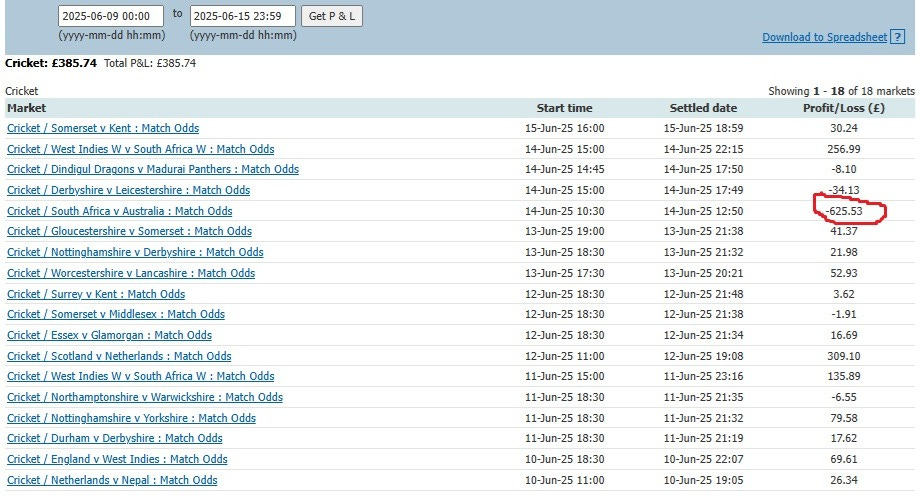
Task: Select the -625.53 loss value
Action: (844, 211)
